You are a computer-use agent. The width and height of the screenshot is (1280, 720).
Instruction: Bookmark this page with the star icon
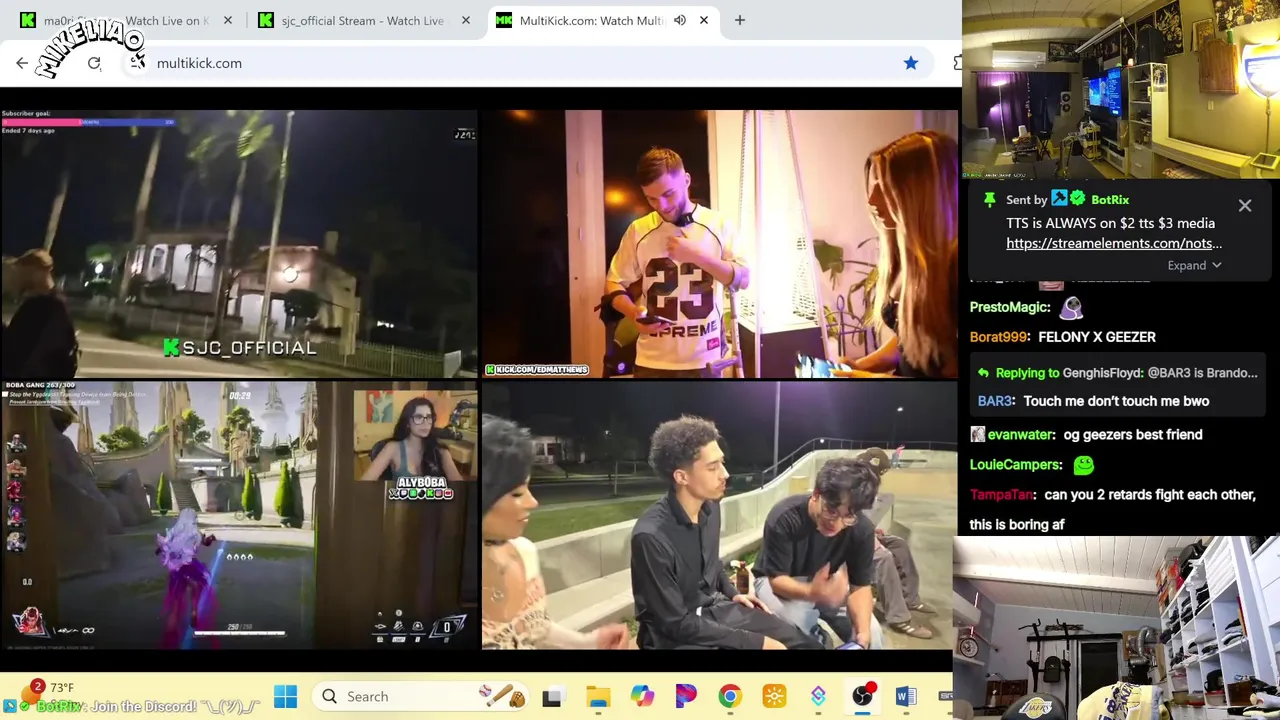[911, 63]
